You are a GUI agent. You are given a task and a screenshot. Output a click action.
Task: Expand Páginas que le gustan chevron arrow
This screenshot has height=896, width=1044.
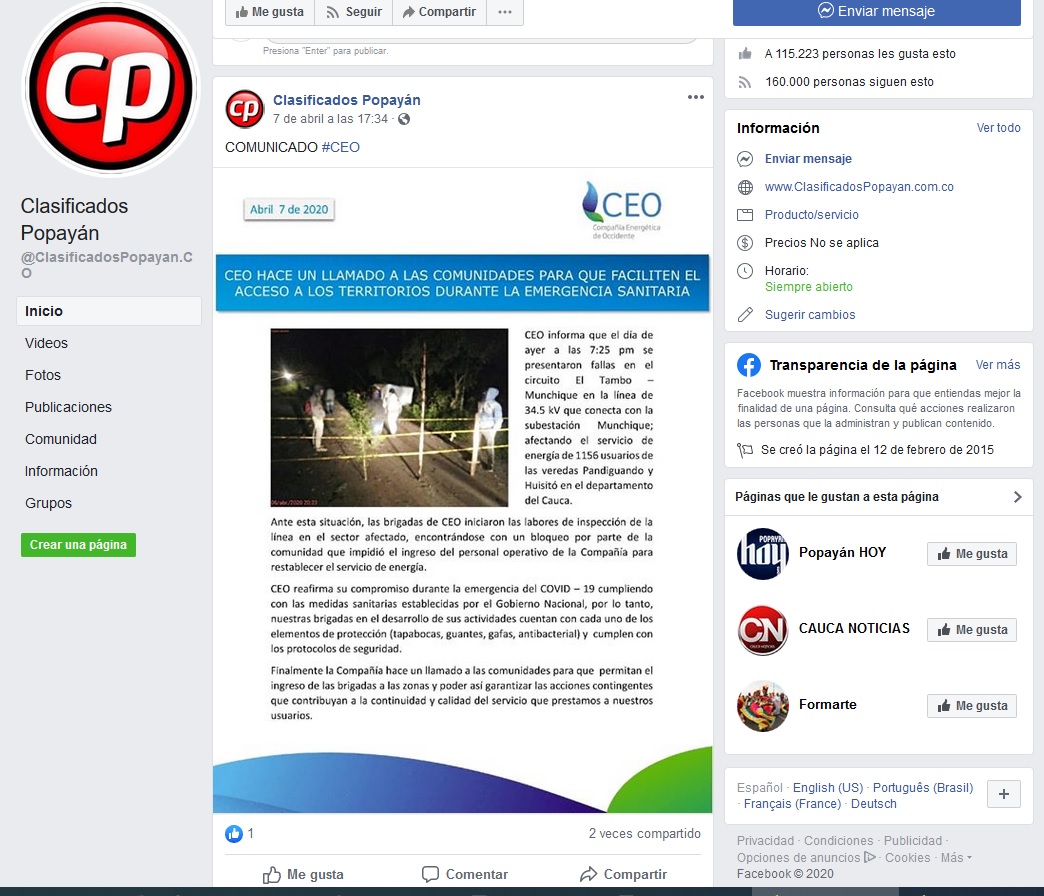pos(1017,497)
